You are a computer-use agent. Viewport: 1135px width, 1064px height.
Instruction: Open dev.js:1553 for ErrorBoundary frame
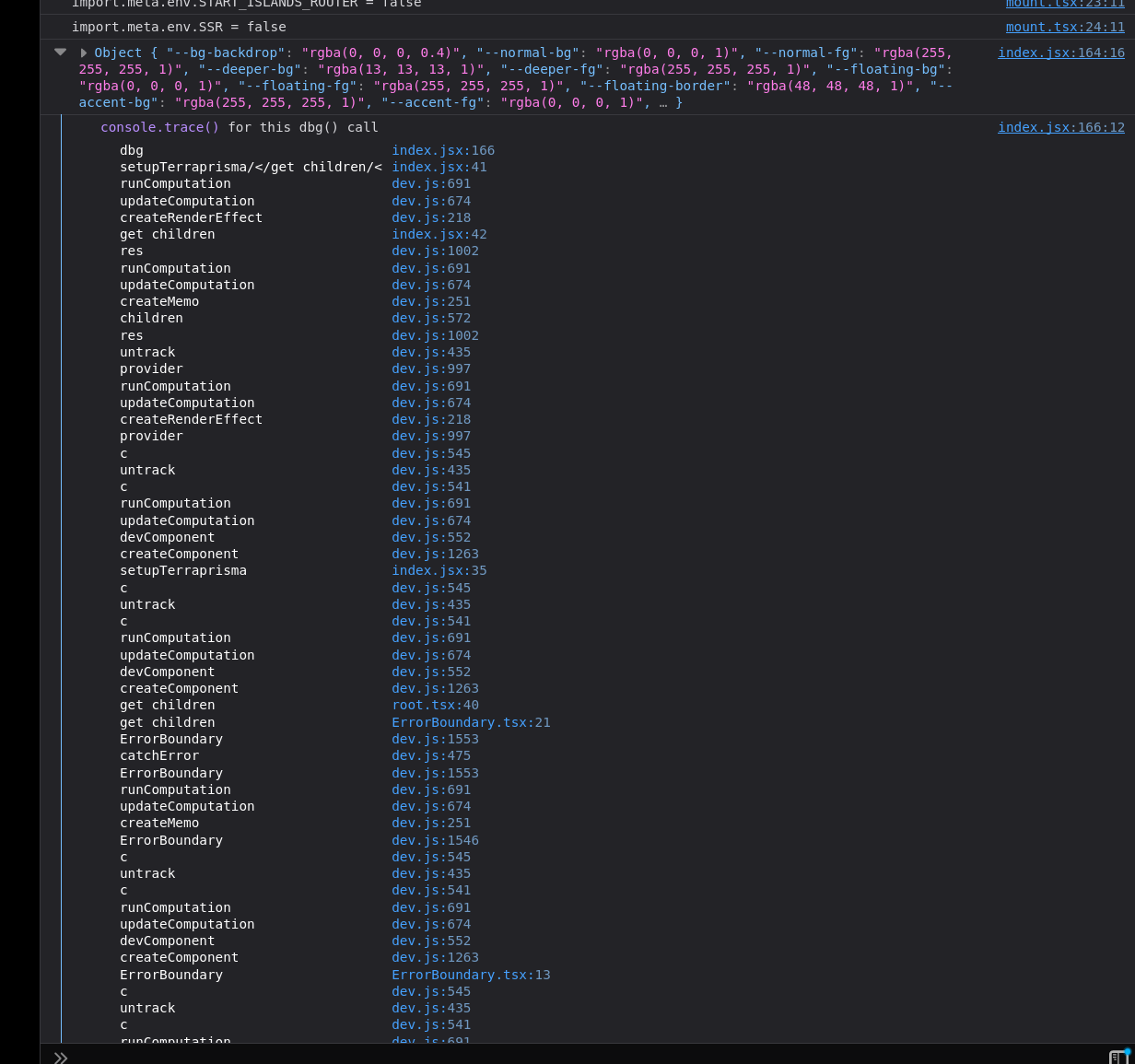pos(435,739)
